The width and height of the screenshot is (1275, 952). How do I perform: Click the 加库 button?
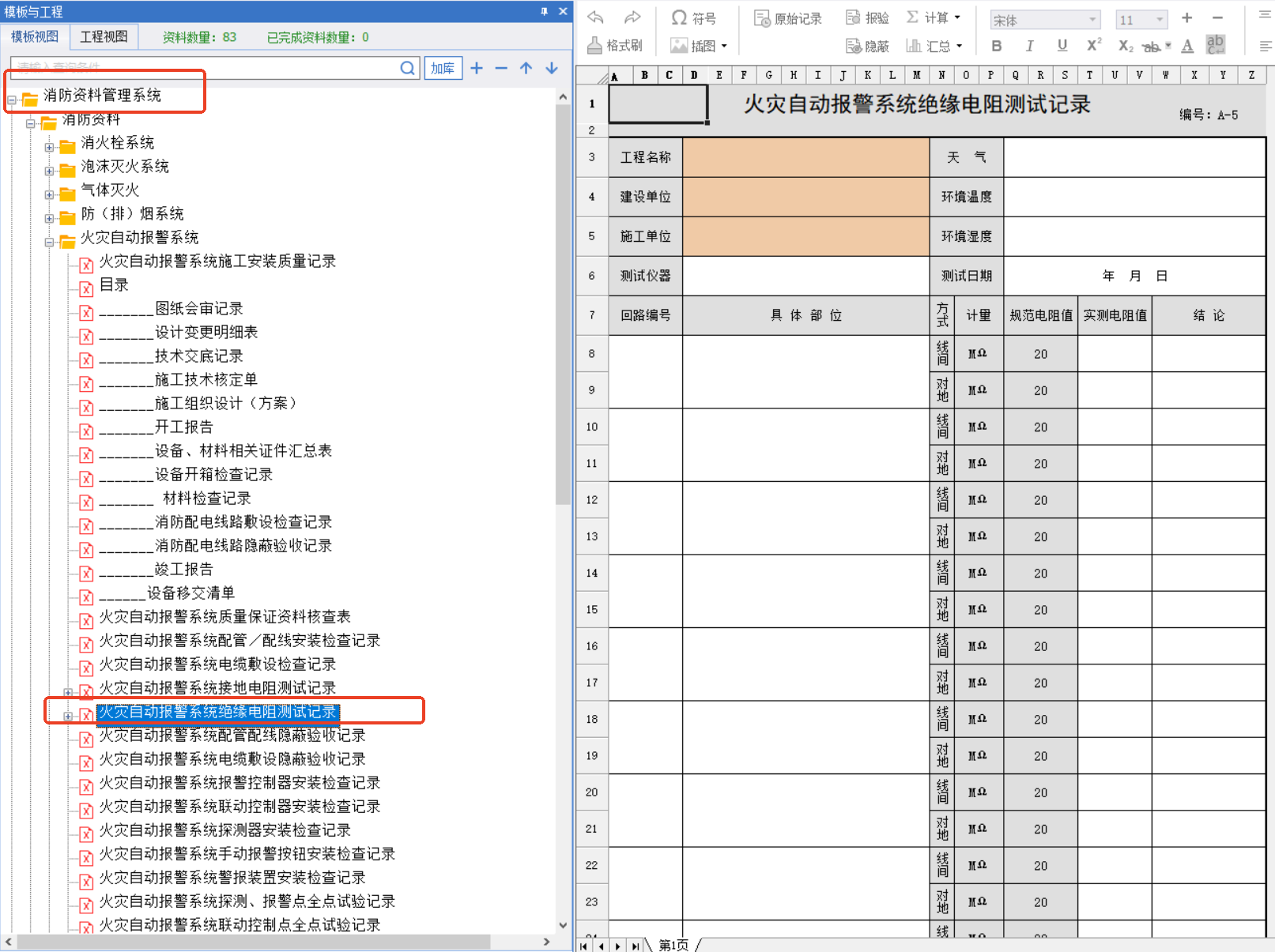443,69
